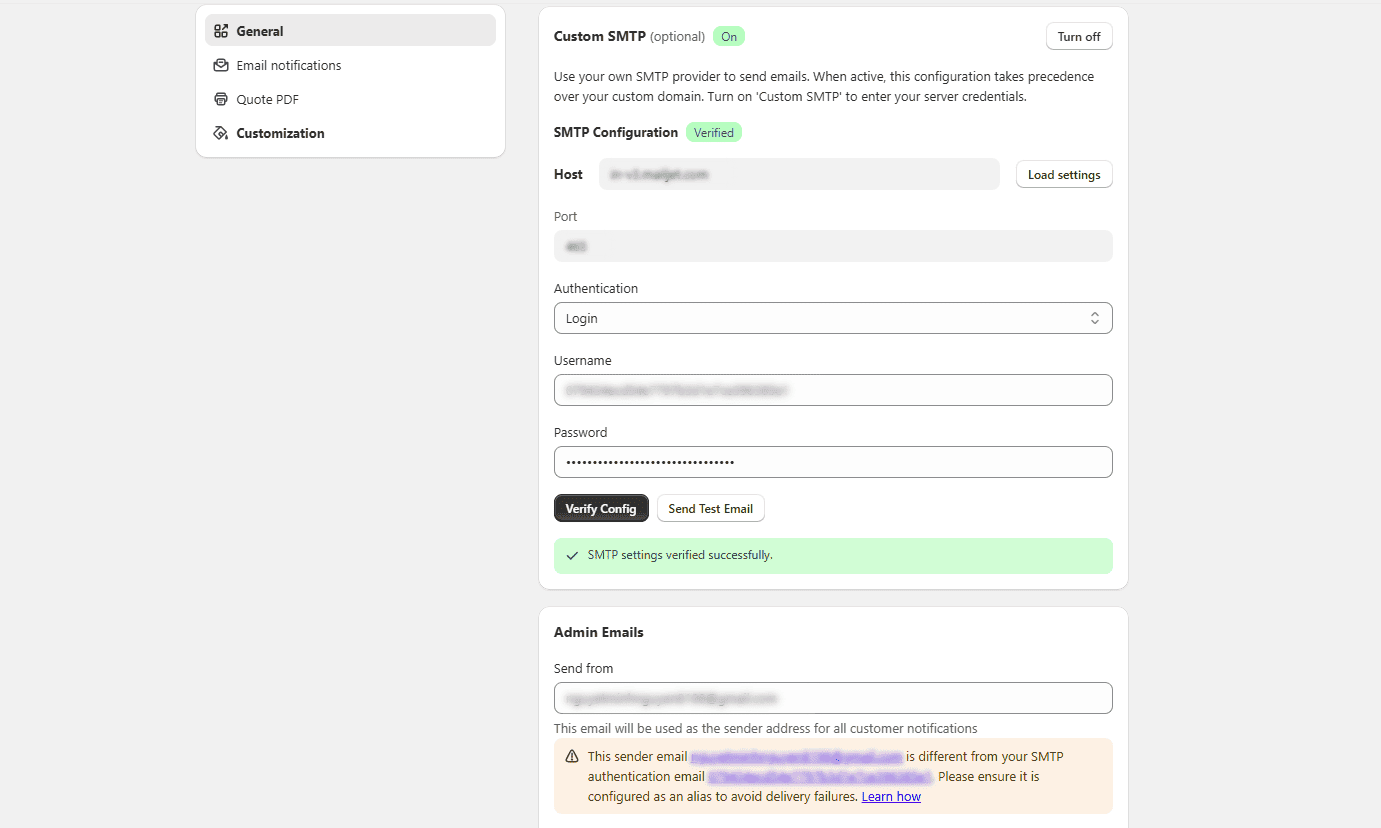
Task: Click the blurred sender email link in warning
Action: coord(796,757)
